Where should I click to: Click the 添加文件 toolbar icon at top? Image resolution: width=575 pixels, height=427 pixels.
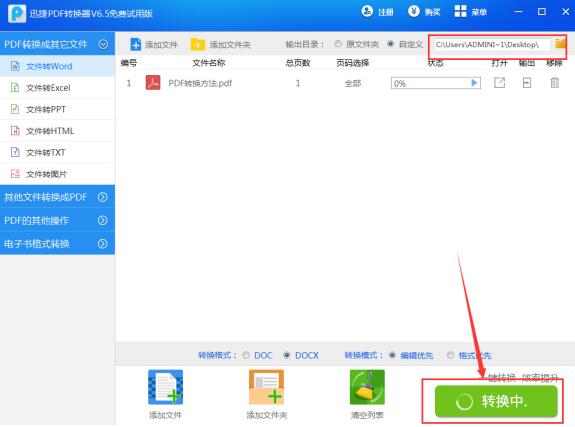pos(135,44)
